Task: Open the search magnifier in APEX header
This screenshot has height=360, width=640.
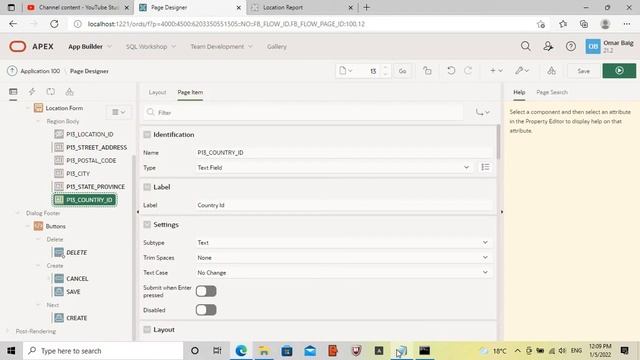Action: click(x=526, y=47)
